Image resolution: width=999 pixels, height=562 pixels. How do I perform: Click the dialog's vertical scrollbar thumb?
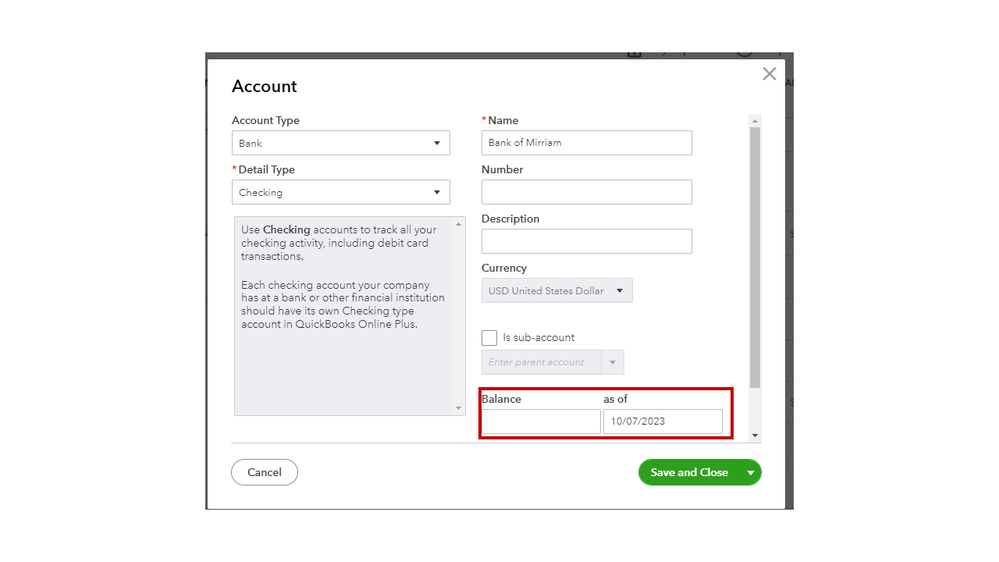(755, 255)
